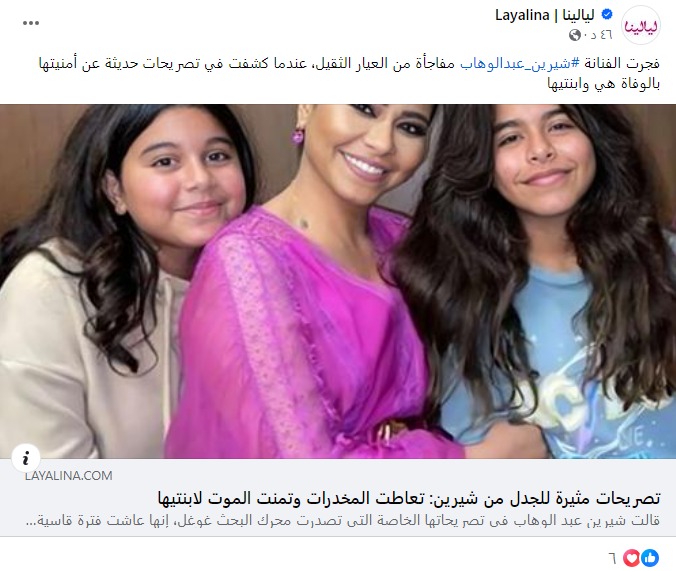This screenshot has width=676, height=571.
Task: Click the post caption text starting with فجرت الفنانة
Action: 349,73
